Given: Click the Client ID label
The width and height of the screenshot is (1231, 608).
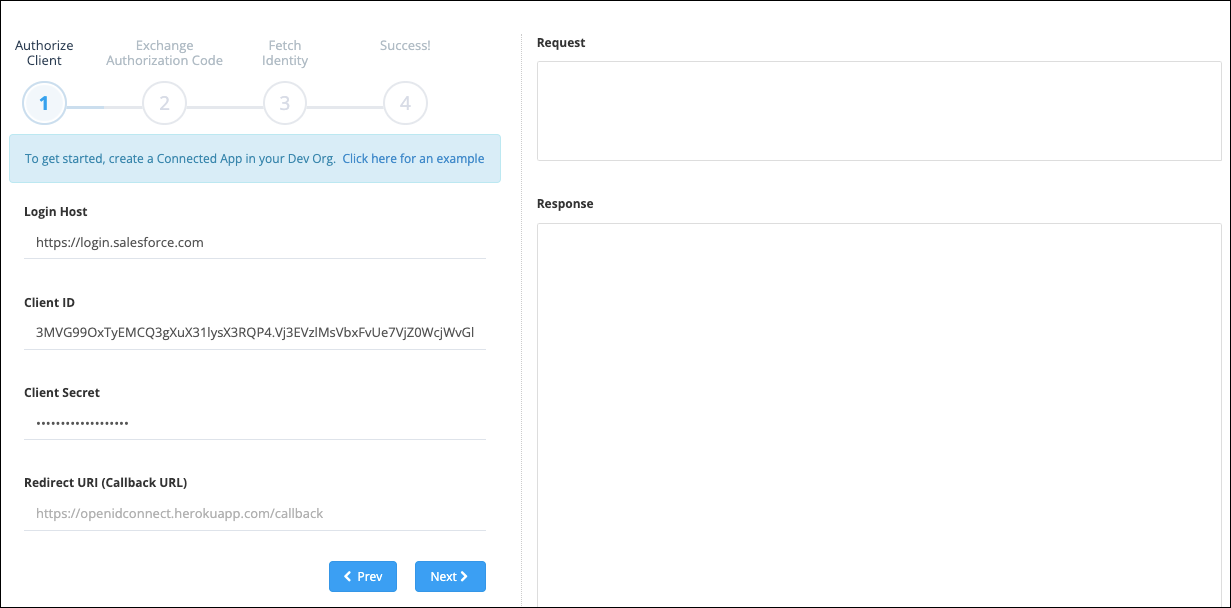Looking at the screenshot, I should click(49, 302).
